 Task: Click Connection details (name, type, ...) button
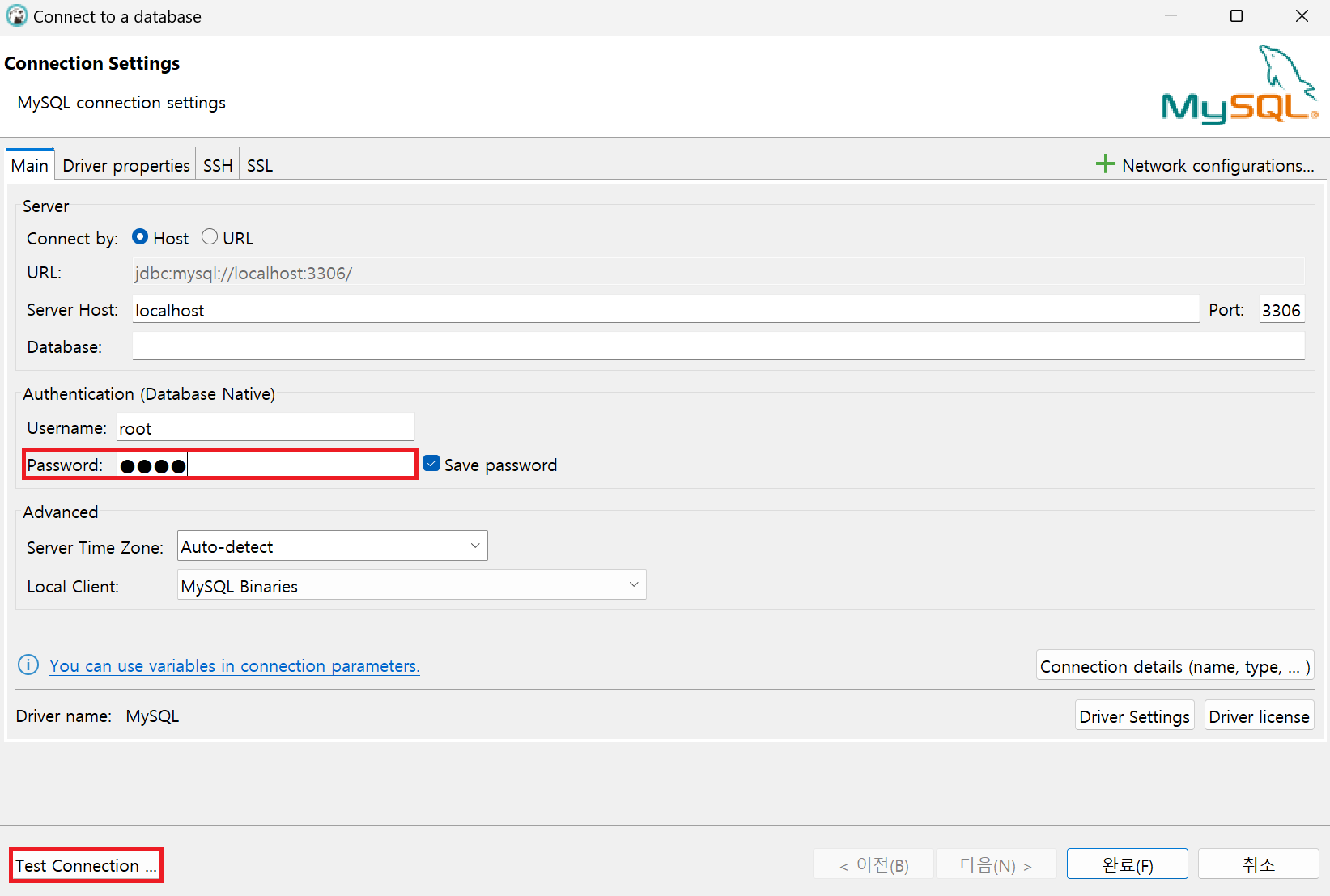point(1175,666)
